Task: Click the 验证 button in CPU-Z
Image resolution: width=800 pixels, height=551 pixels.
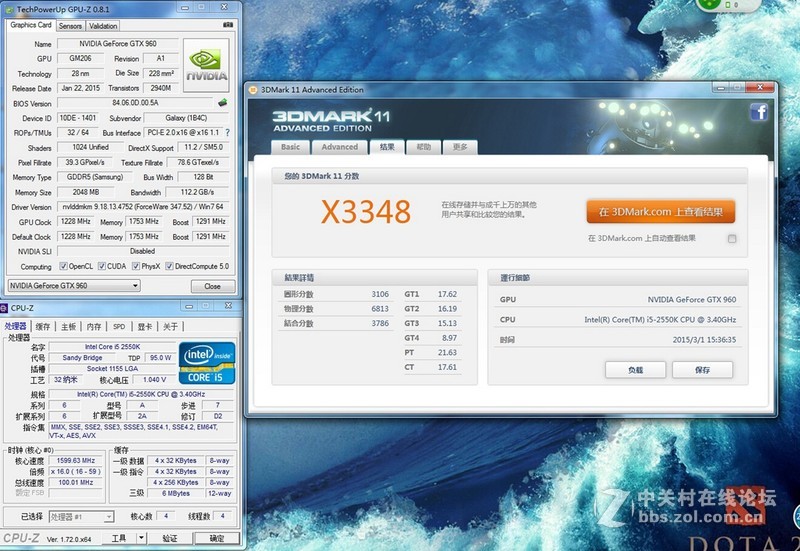Action: point(170,538)
